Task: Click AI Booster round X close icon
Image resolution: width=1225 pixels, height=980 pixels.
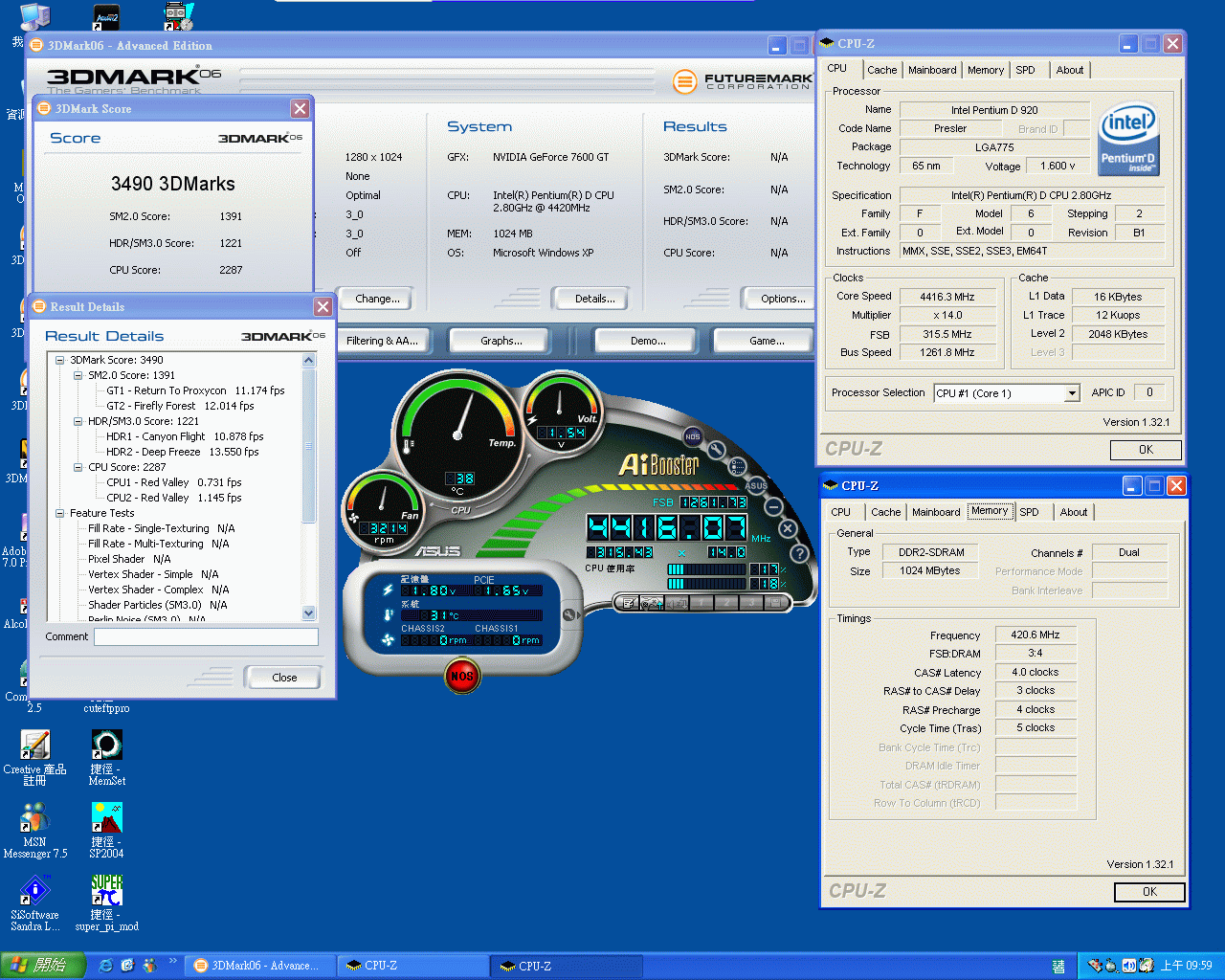Action: [788, 528]
